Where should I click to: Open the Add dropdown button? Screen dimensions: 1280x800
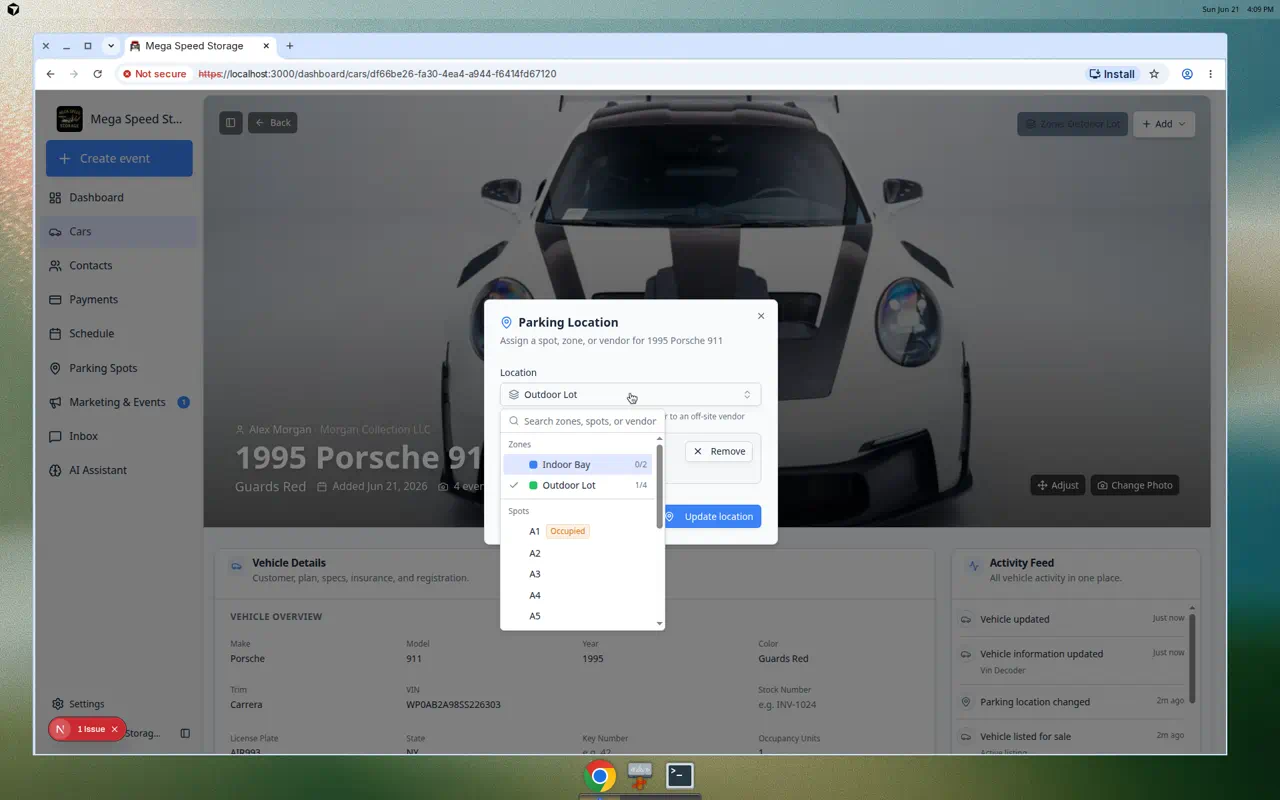click(x=1164, y=124)
